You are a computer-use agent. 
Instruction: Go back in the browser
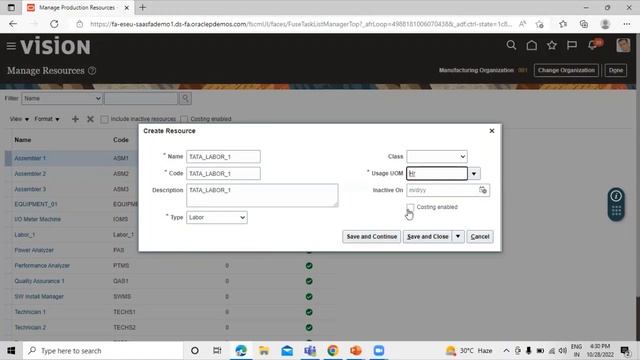tap(13, 24)
